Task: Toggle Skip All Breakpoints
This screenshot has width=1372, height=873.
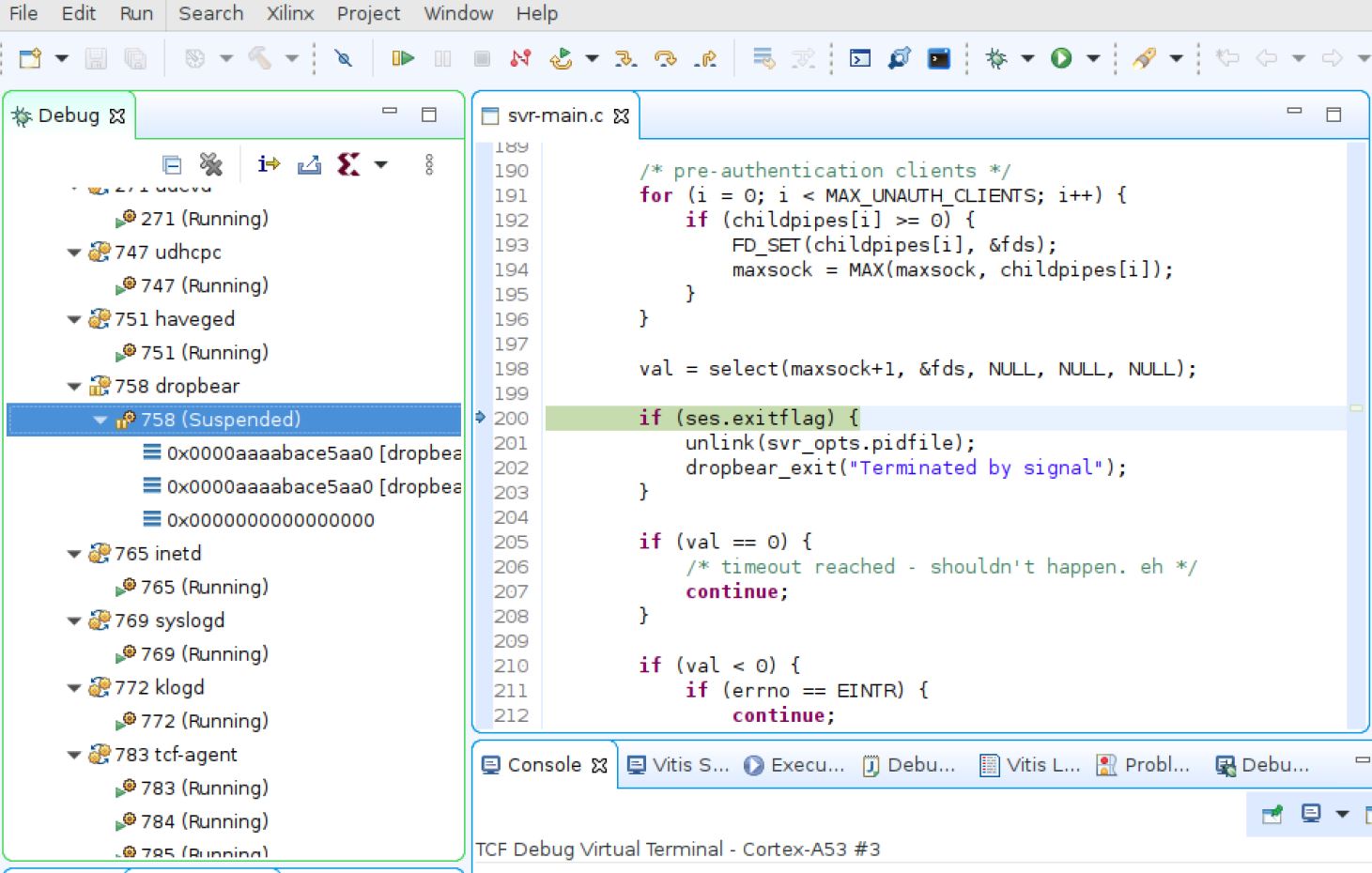Action: [344, 58]
